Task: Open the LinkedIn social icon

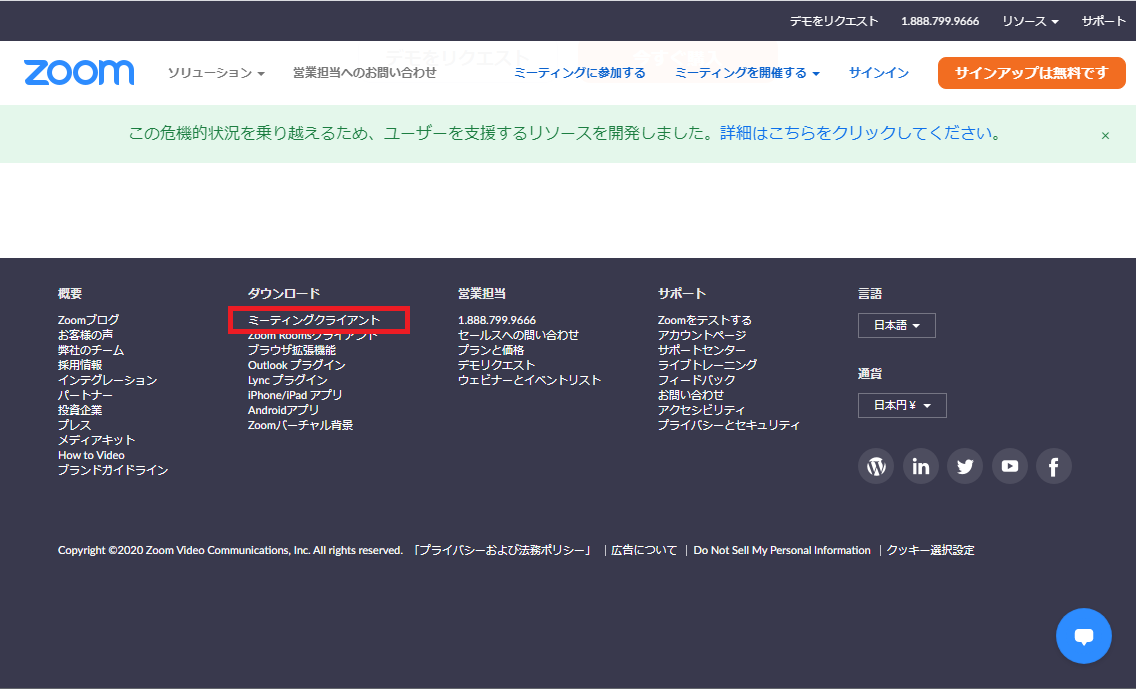Action: (921, 466)
